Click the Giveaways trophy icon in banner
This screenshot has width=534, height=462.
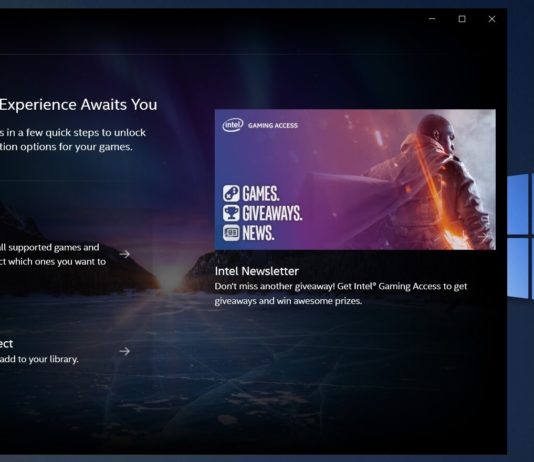(231, 213)
